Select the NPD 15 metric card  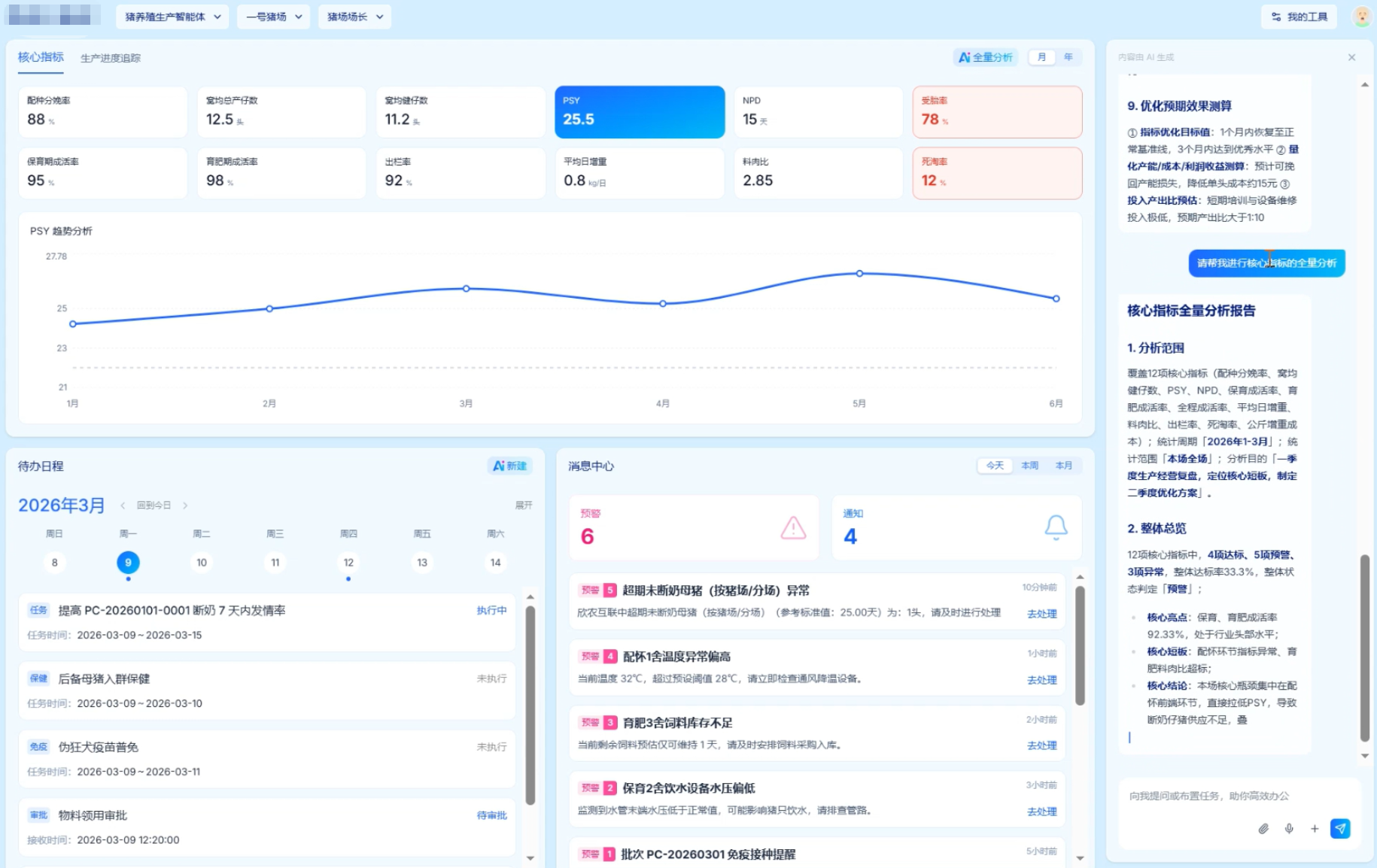tap(818, 112)
